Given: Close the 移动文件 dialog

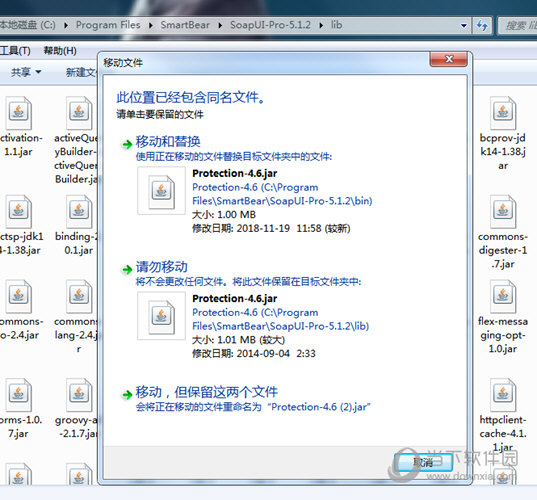Looking at the screenshot, I should pyautogui.click(x=449, y=60).
